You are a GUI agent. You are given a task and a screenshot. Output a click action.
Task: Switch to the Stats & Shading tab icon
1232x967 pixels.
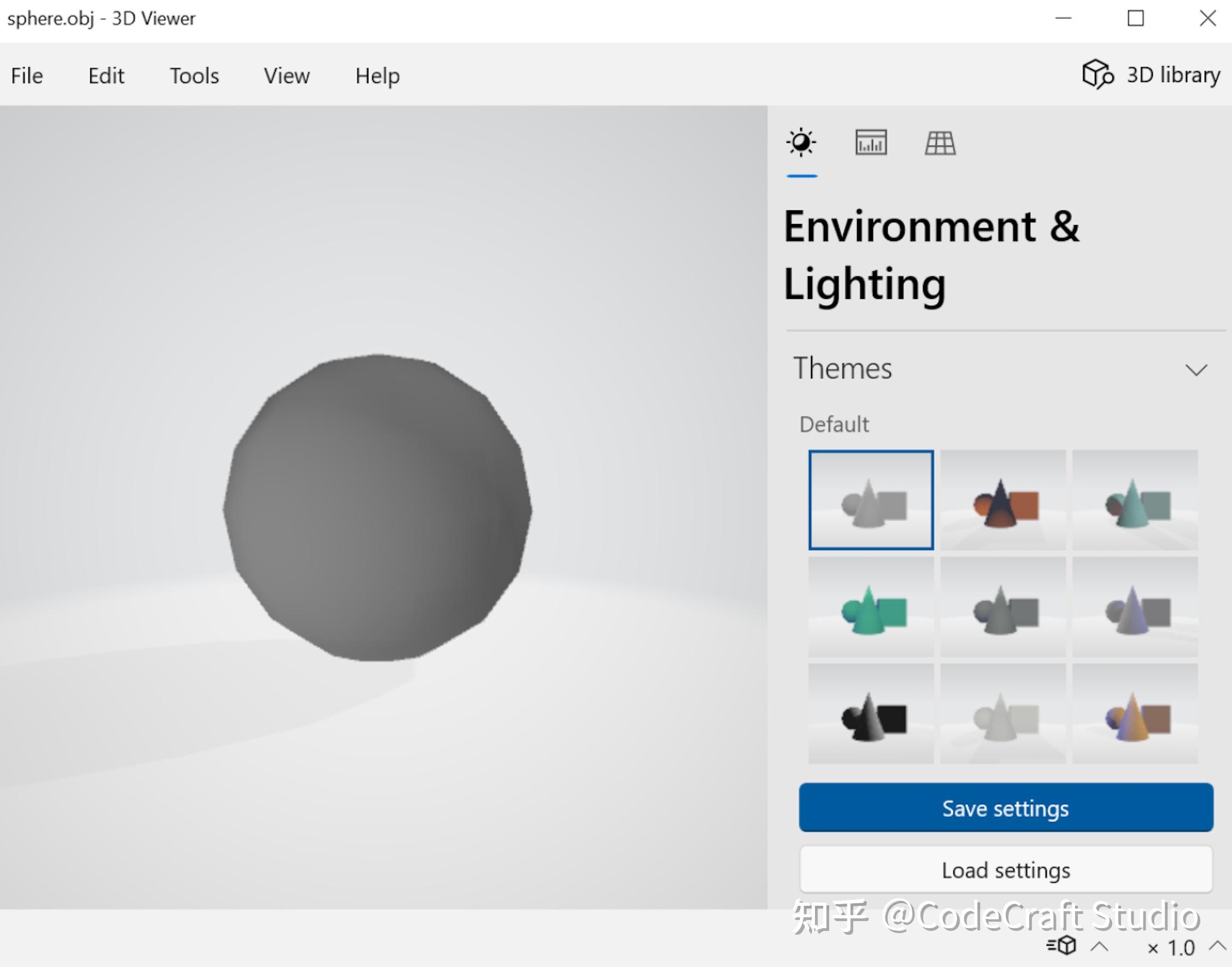coord(871,143)
